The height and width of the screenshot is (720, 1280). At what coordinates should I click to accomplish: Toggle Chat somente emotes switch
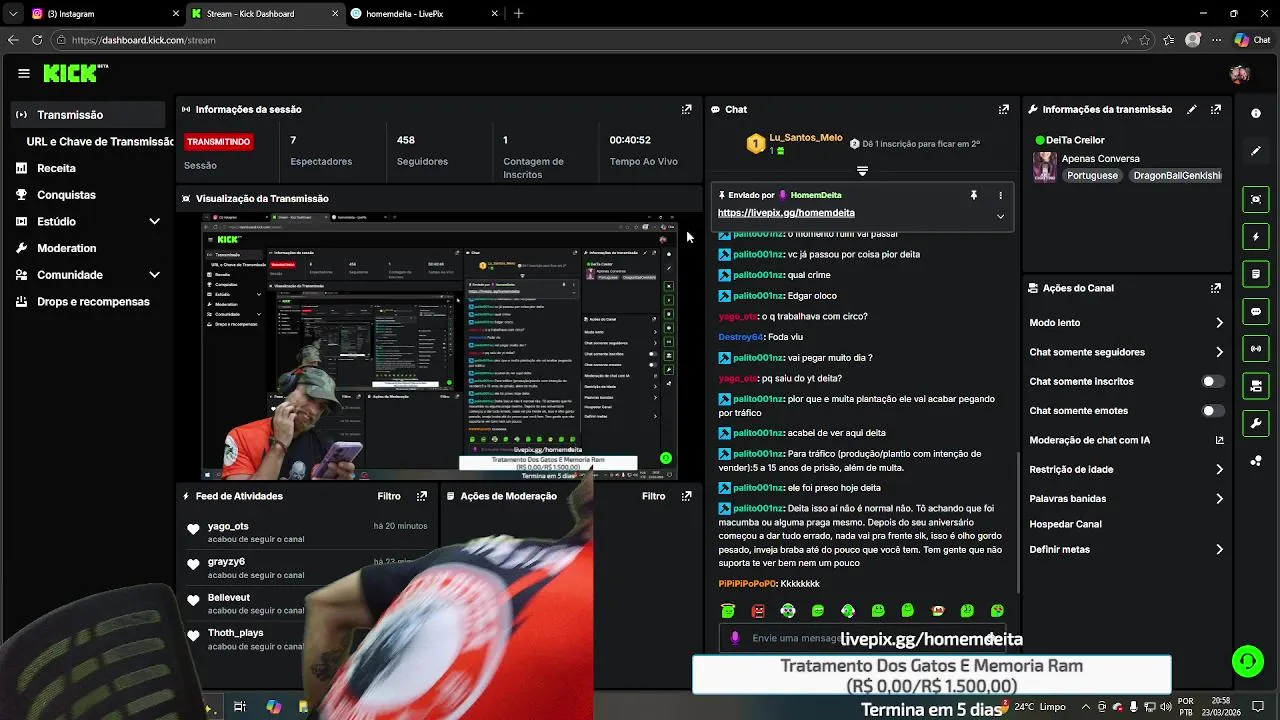tap(1212, 411)
